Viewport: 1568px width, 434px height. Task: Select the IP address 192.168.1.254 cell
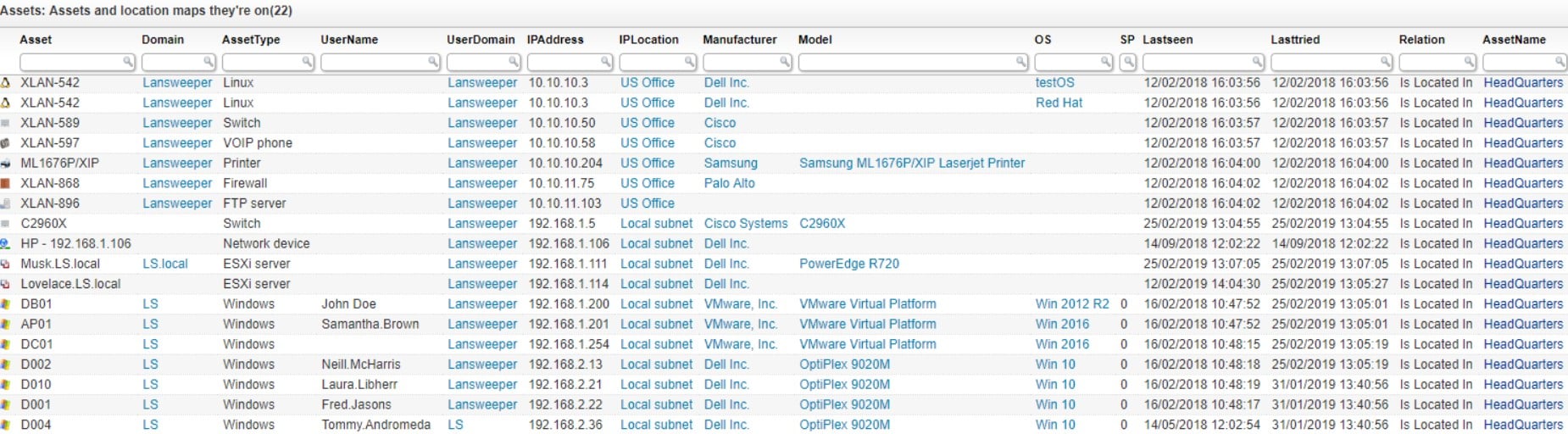[x=569, y=345]
